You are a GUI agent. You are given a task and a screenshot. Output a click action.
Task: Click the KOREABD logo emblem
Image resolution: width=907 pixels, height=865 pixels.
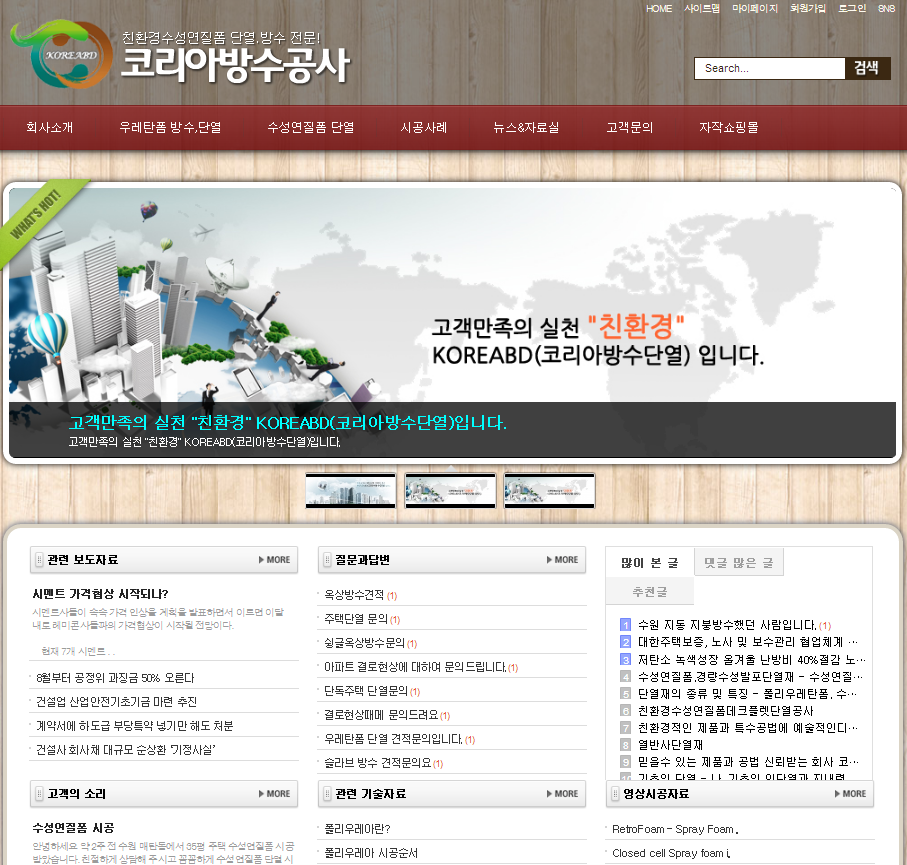(61, 54)
